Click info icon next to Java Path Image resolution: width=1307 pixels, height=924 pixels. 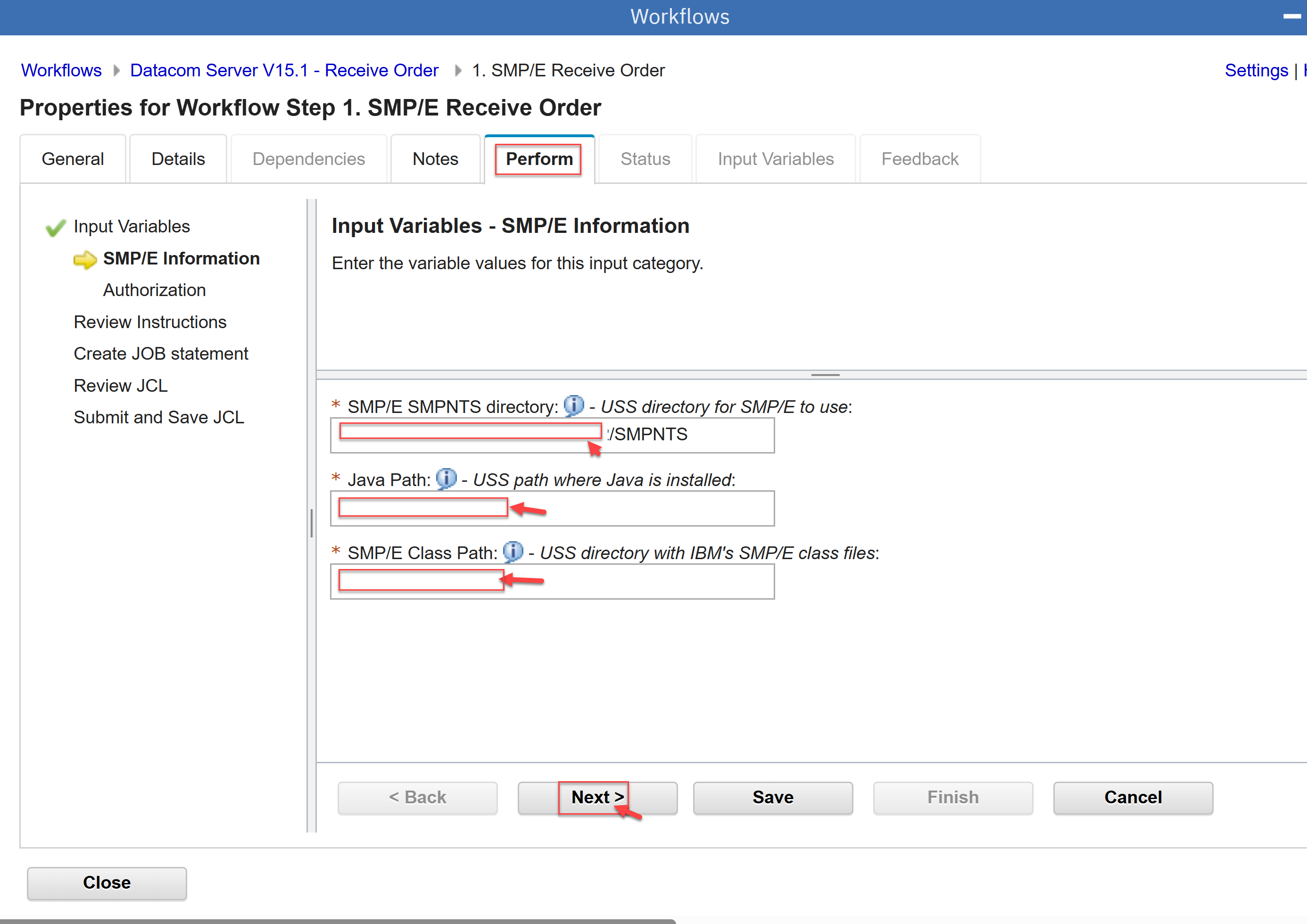point(446,479)
